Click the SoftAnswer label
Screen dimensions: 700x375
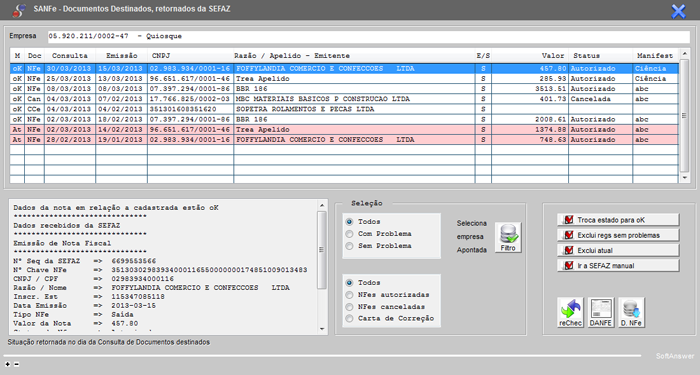[675, 356]
